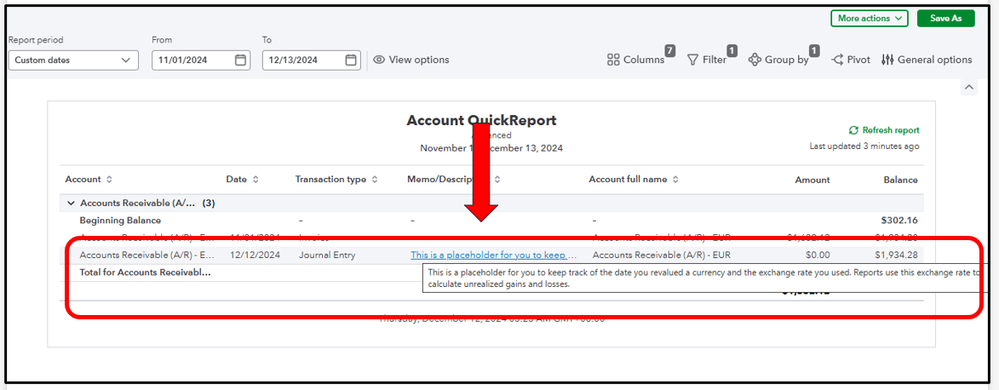Viewport: 999px width, 390px height.
Task: Sort by the Transaction type column
Action: pos(336,180)
